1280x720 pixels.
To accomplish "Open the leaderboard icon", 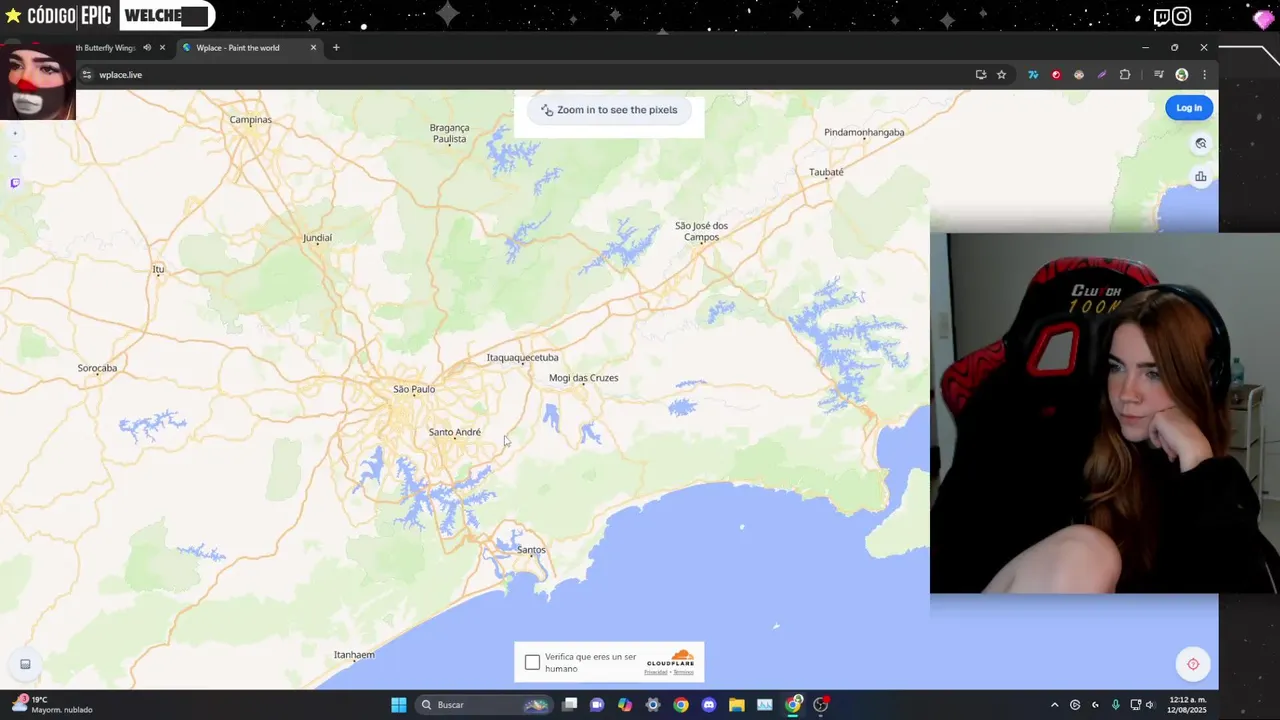I will 1201,177.
